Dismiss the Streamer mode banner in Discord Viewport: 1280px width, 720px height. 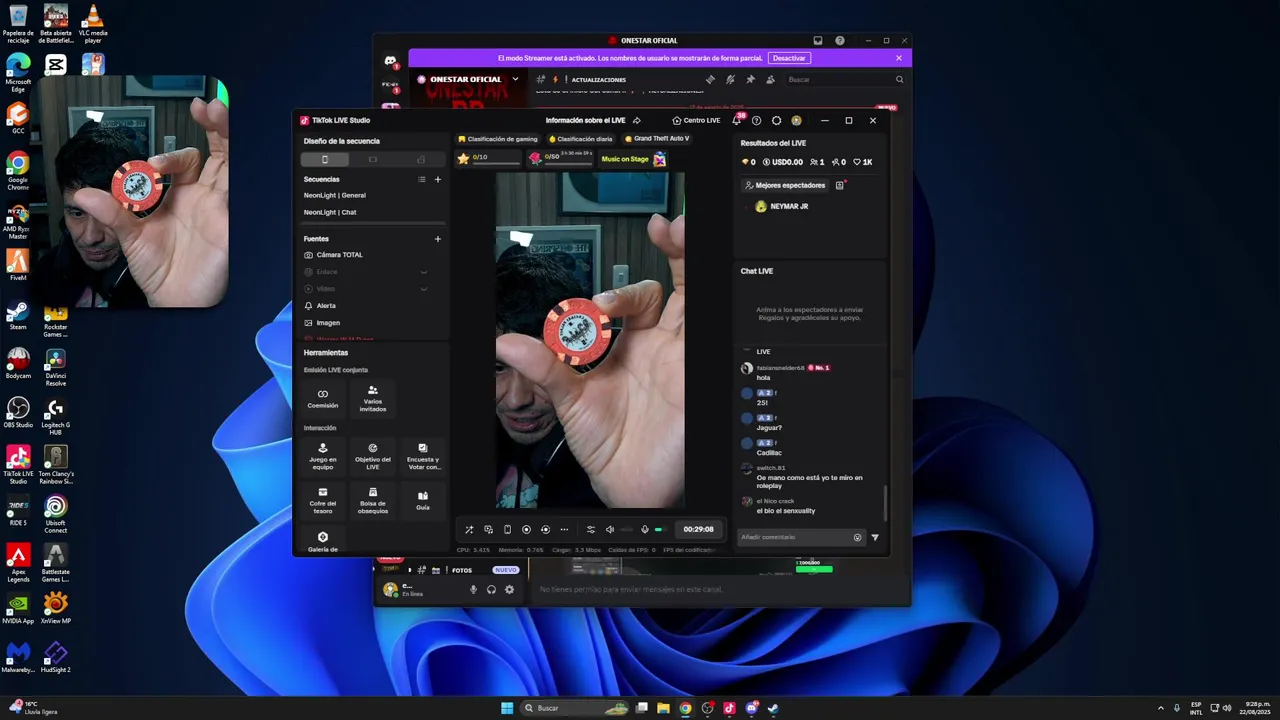[x=899, y=58]
